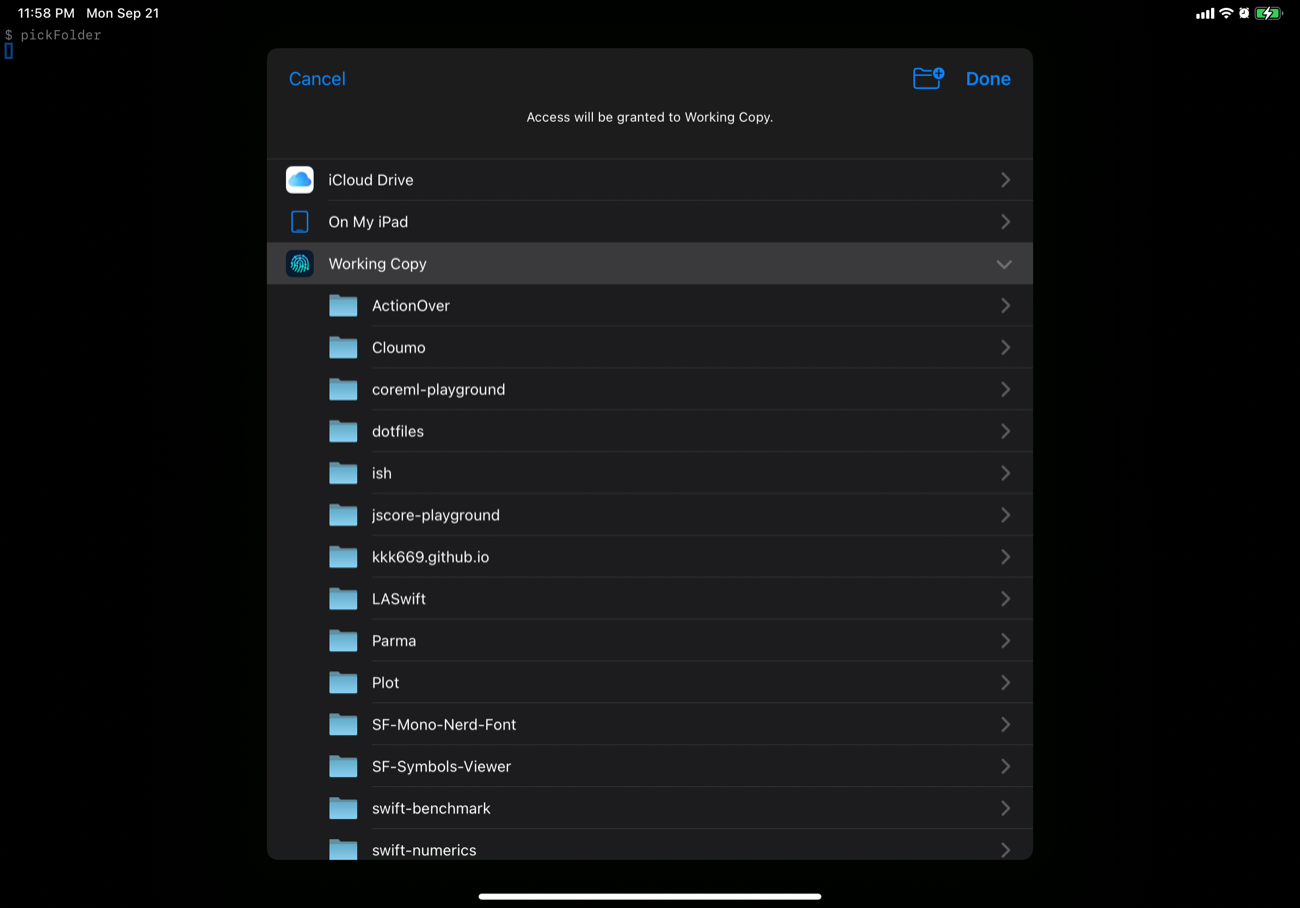Click the Mon Sep 21 date

(123, 13)
